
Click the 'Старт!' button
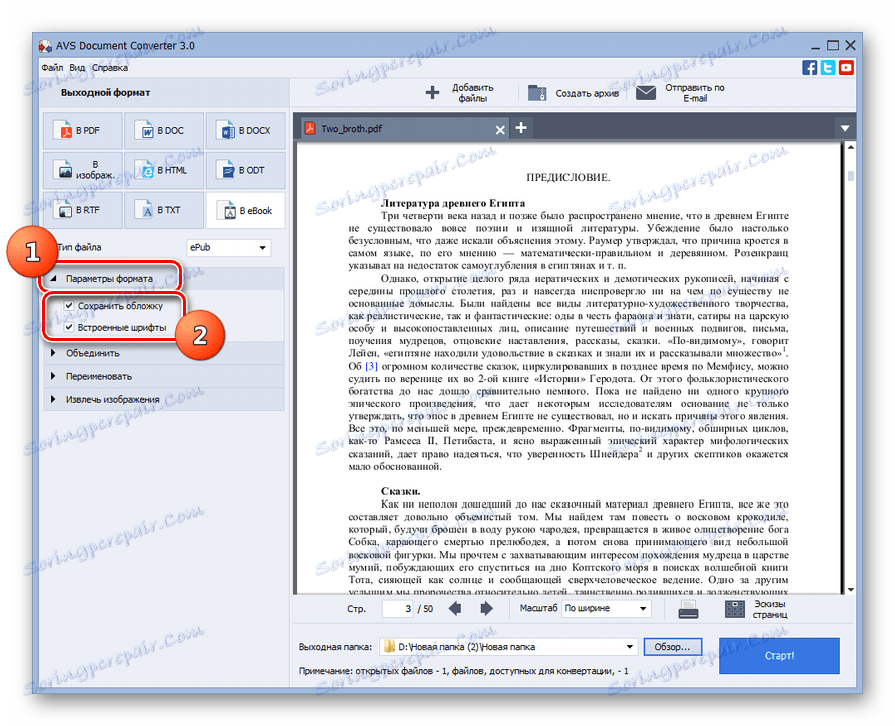[779, 655]
